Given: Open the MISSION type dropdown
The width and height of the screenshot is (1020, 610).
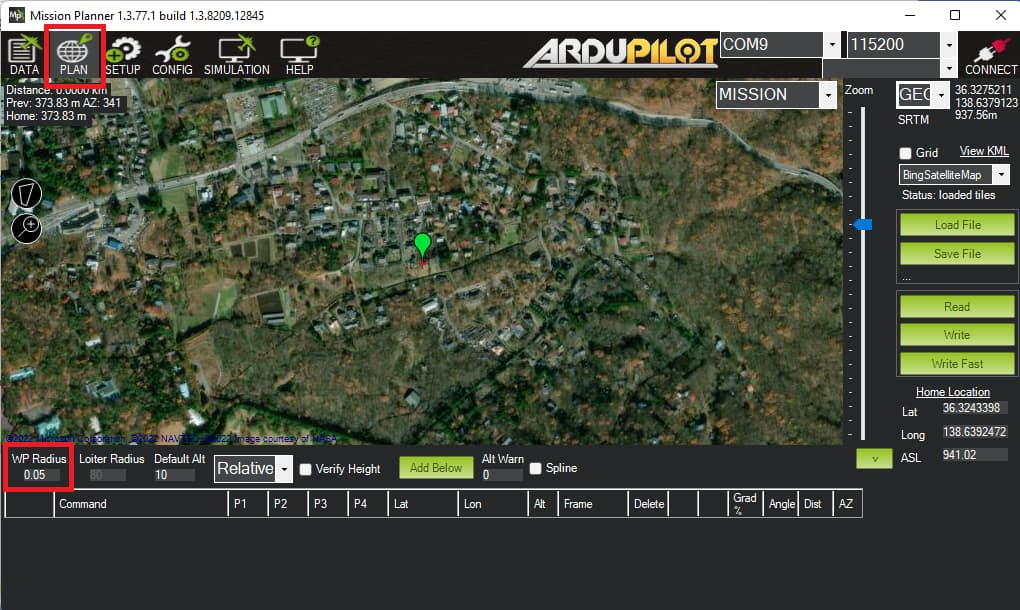Looking at the screenshot, I should tap(827, 95).
